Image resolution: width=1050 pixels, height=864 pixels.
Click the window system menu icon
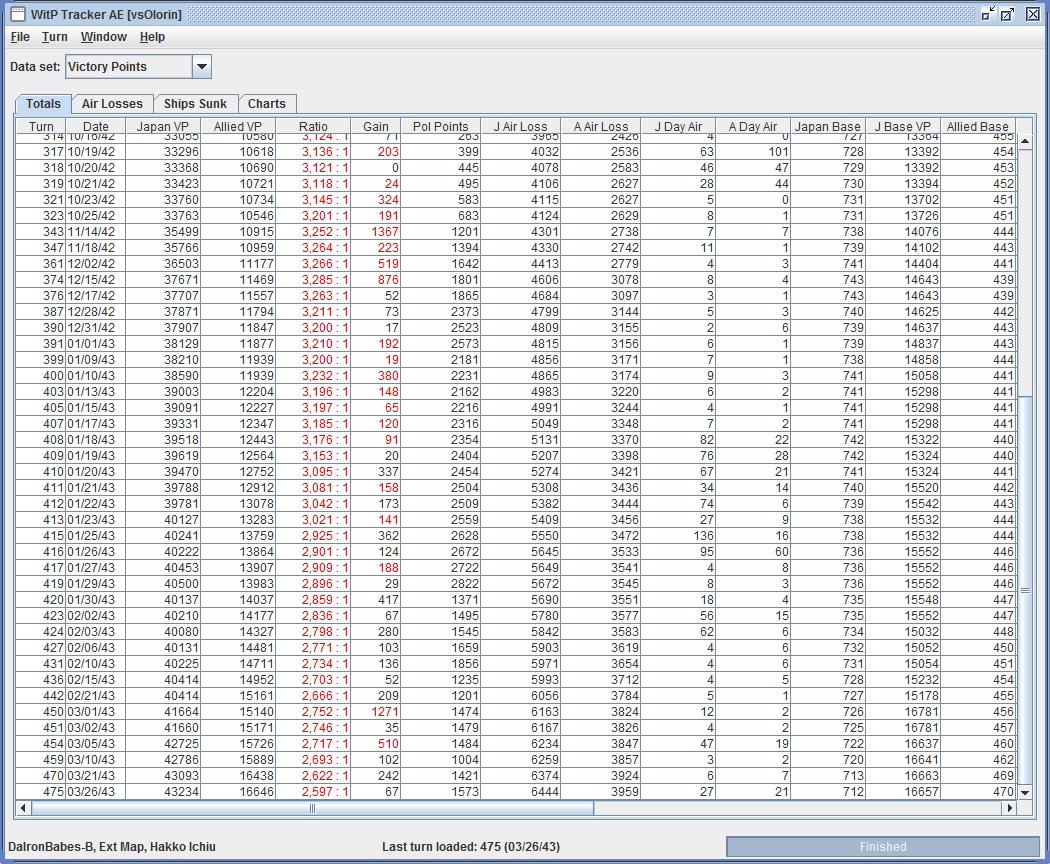click(x=18, y=14)
